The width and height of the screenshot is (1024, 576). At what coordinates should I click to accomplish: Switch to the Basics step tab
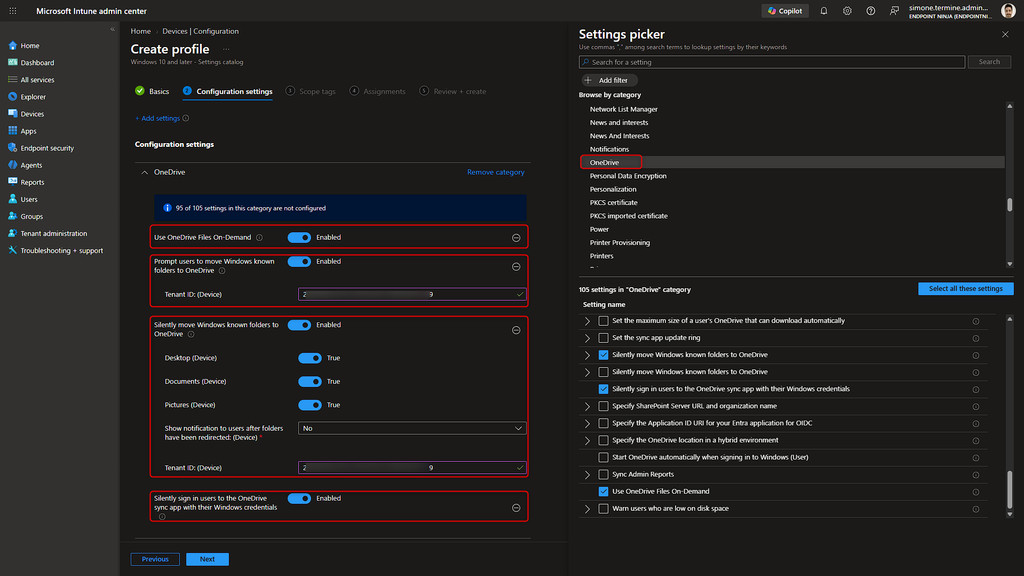click(x=152, y=91)
